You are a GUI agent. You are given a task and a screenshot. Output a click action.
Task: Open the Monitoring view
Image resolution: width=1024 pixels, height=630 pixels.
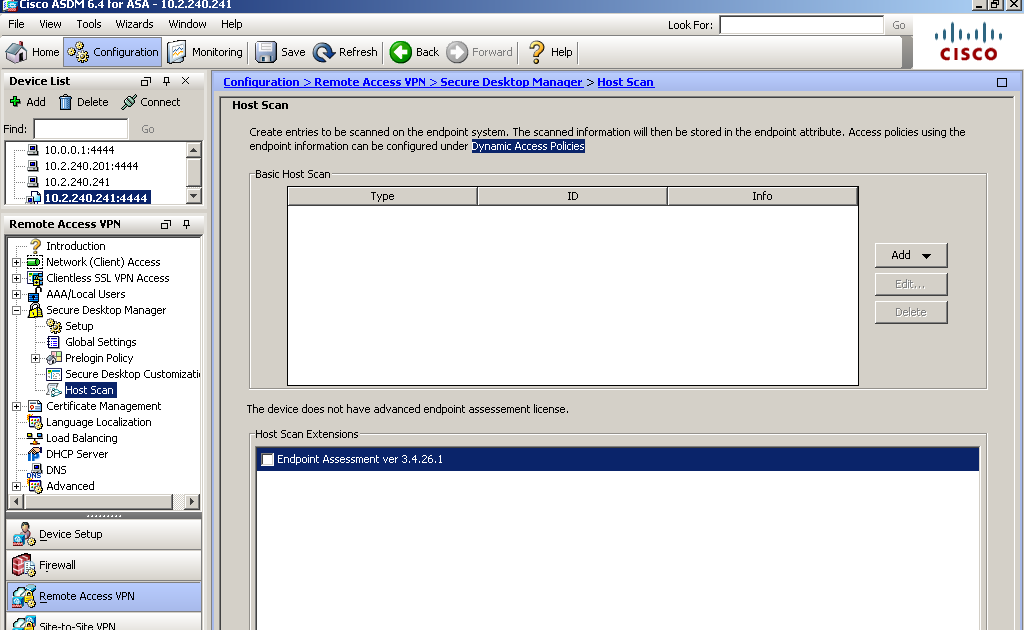point(205,52)
